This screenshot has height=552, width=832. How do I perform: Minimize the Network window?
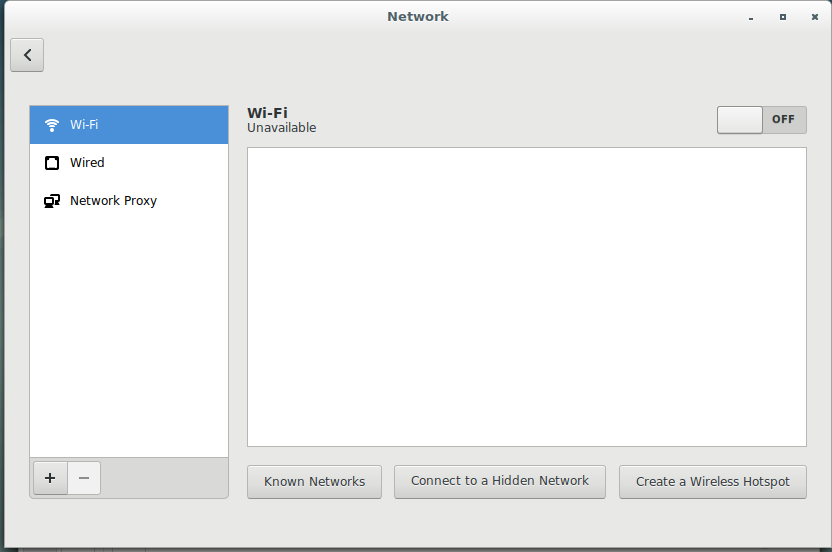[751, 18]
